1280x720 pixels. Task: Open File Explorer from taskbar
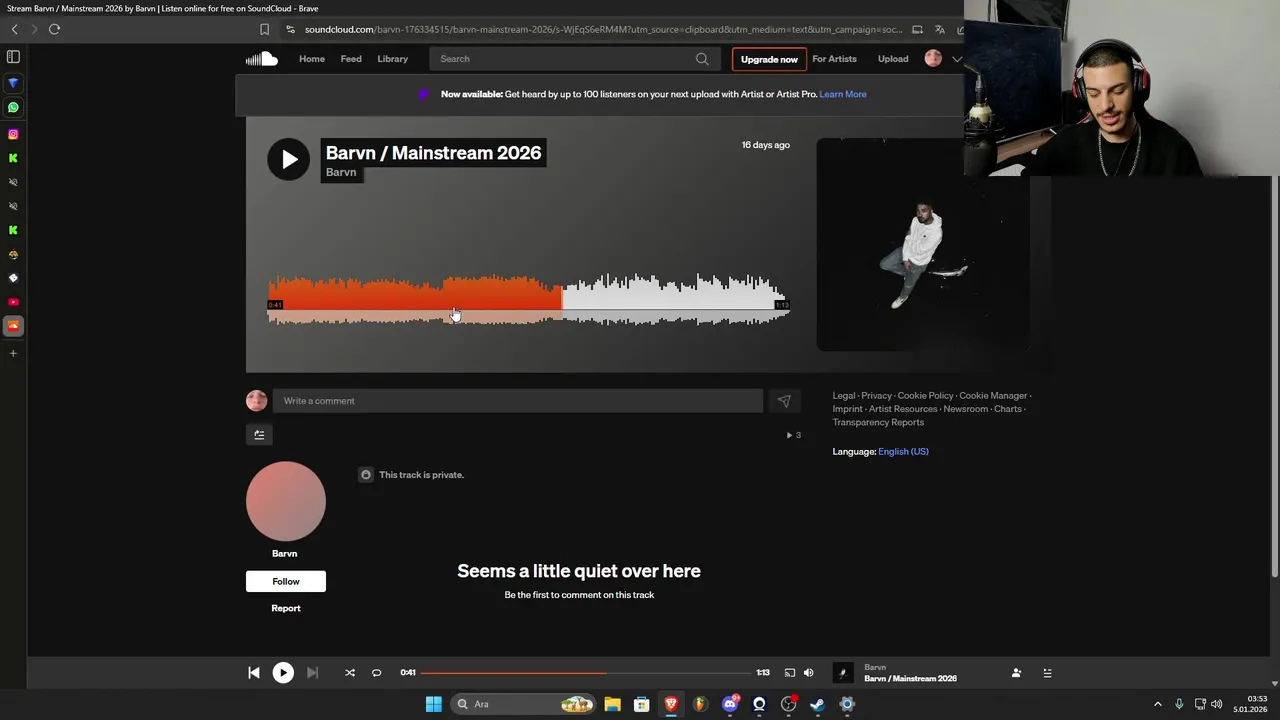click(612, 704)
